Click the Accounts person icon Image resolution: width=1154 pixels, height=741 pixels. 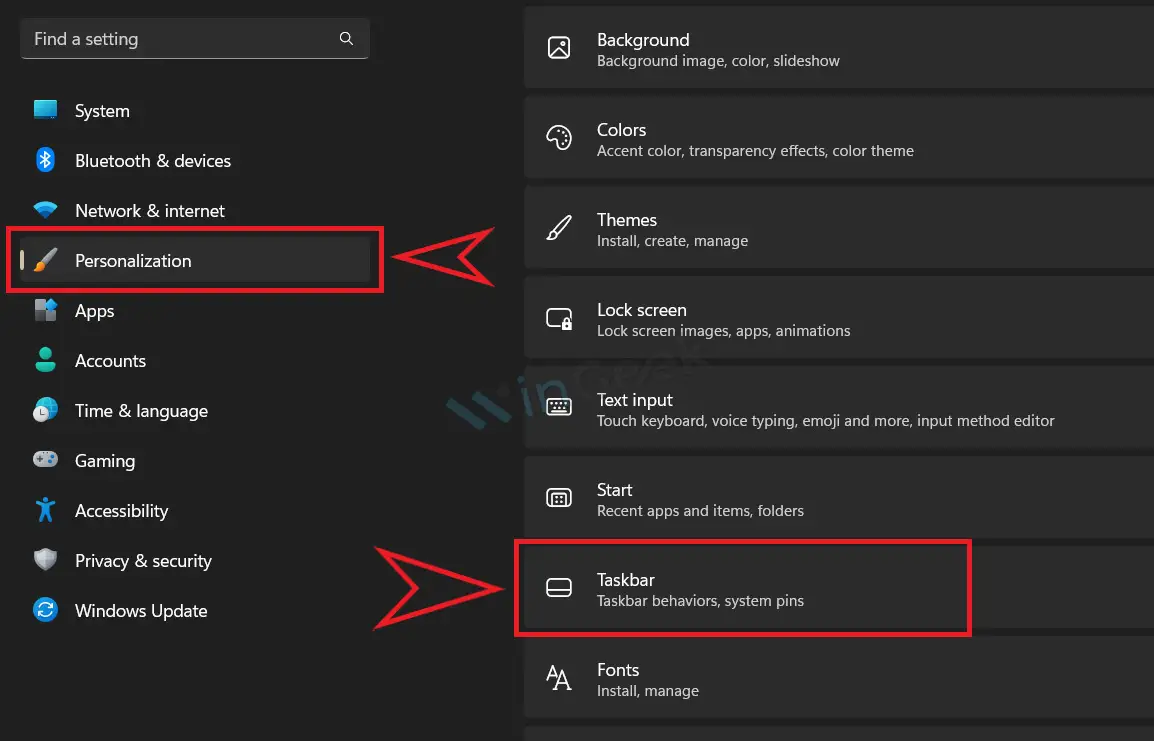[x=46, y=360]
